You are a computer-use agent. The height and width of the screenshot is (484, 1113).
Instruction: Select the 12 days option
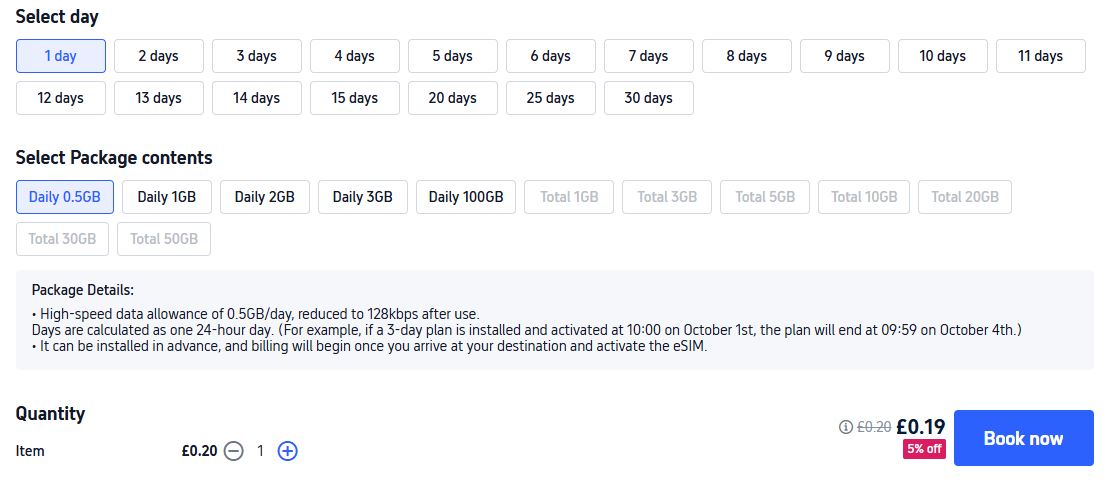pyautogui.click(x=61, y=98)
